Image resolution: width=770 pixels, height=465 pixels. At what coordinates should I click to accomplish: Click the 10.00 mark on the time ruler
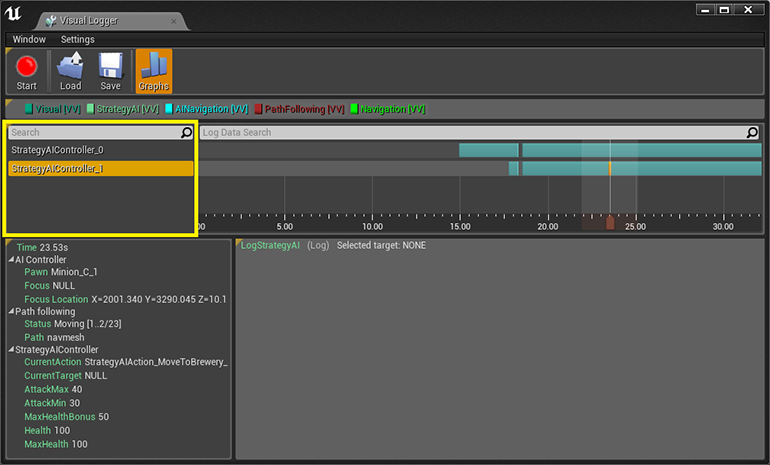click(x=372, y=226)
